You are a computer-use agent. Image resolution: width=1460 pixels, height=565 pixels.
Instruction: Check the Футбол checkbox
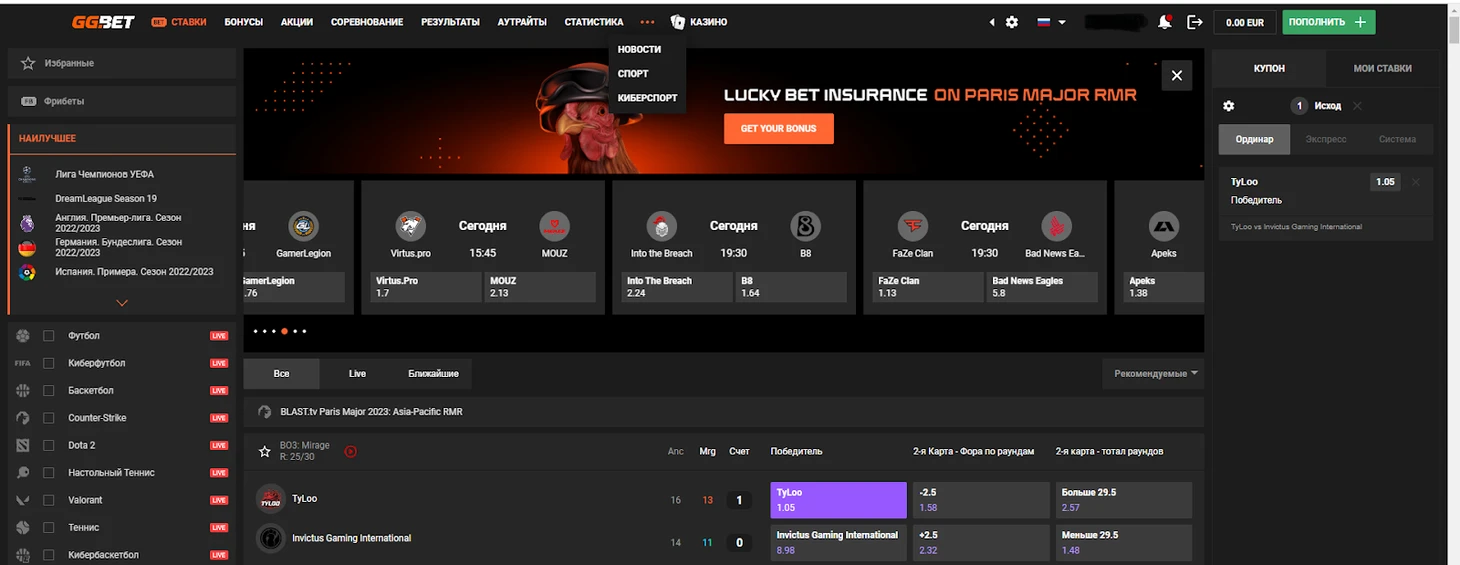49,336
